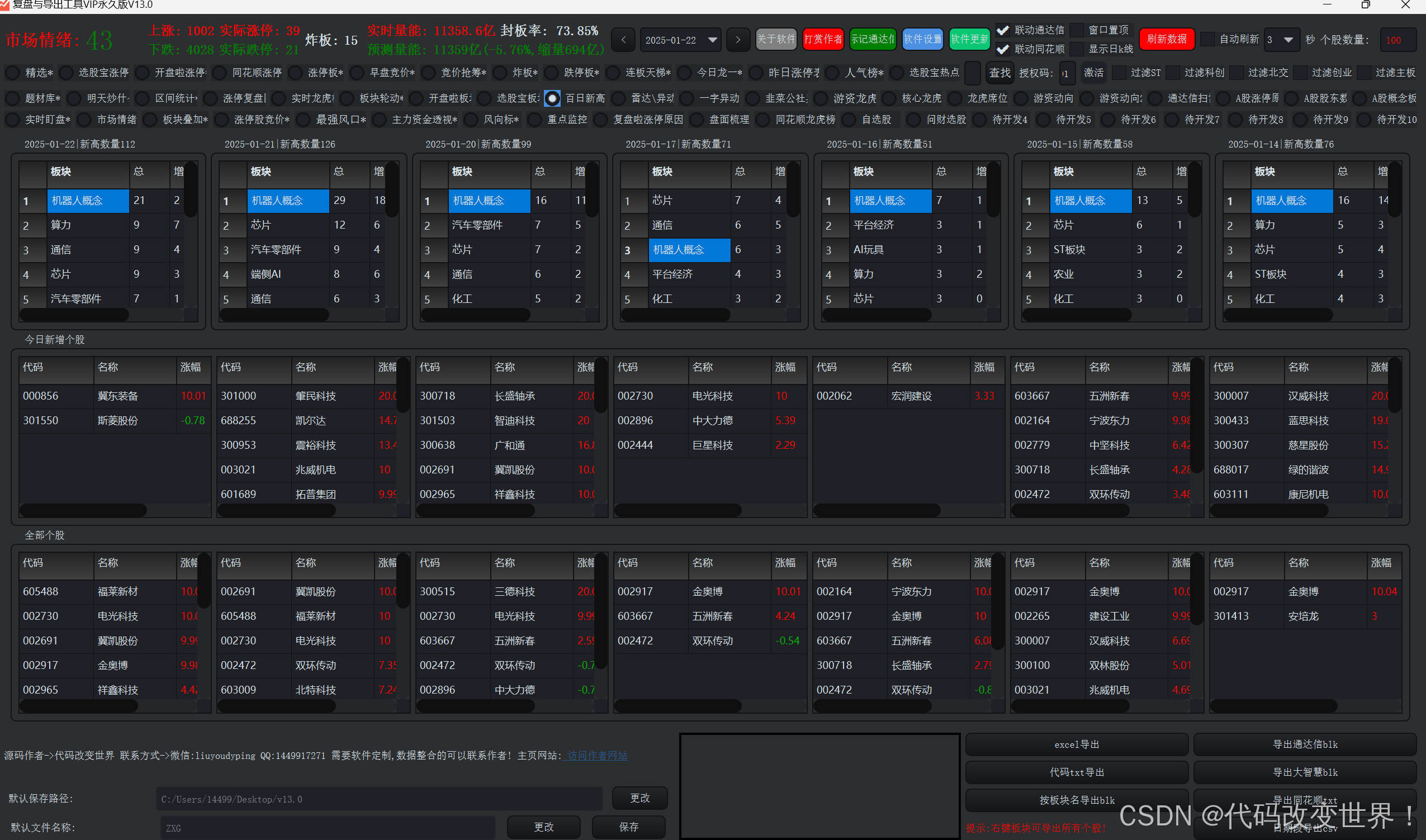Tick the 过滤ST filter checkbox

point(1119,73)
